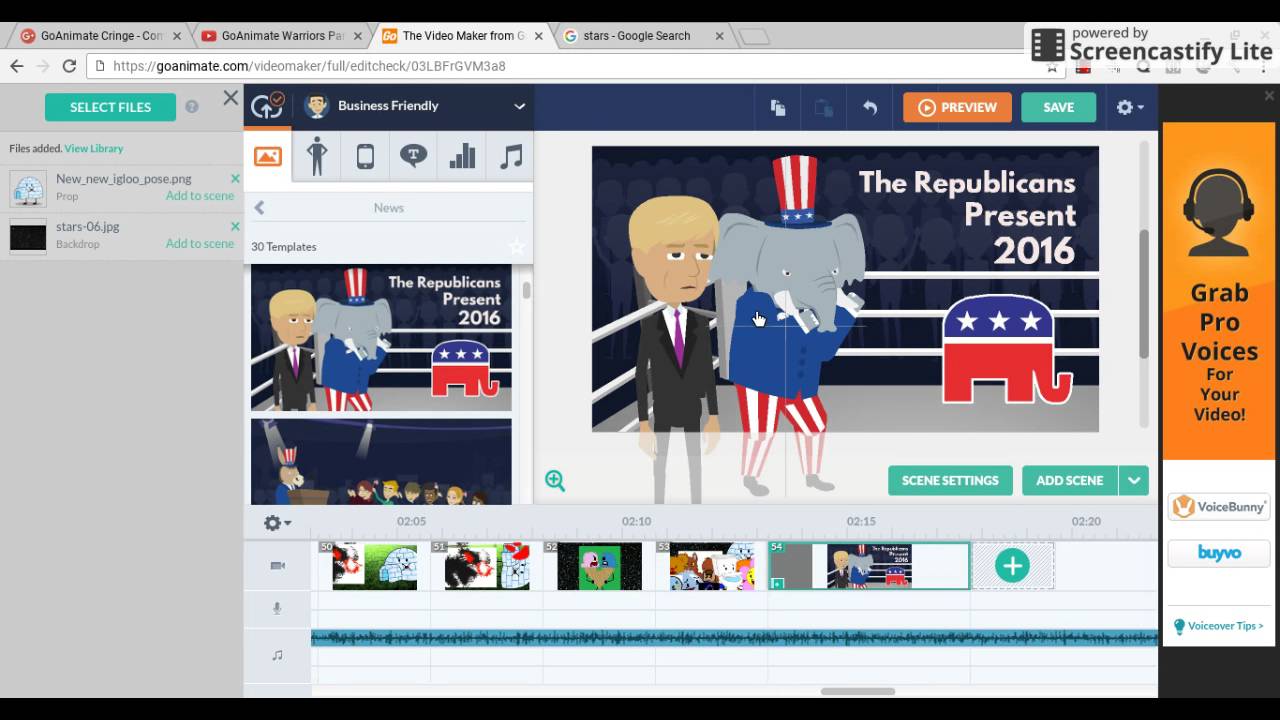Click the green SAVE button
This screenshot has height=720, width=1280.
[1058, 107]
